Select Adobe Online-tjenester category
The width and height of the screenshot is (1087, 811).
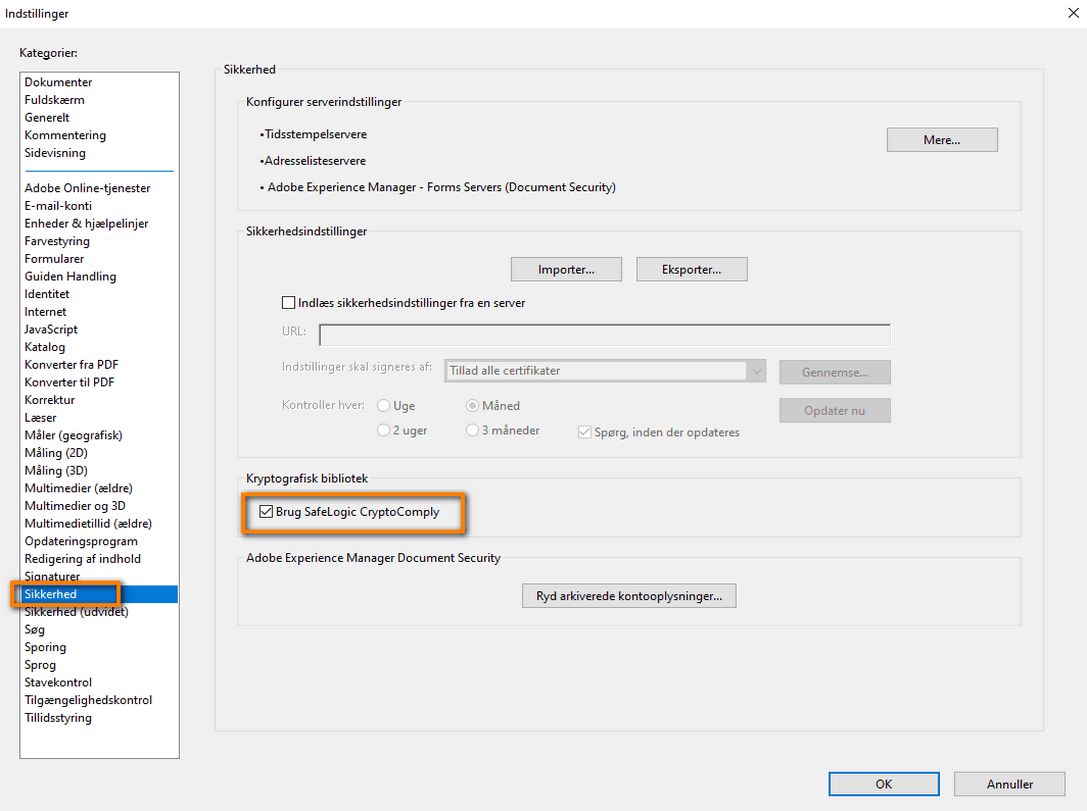tap(87, 188)
